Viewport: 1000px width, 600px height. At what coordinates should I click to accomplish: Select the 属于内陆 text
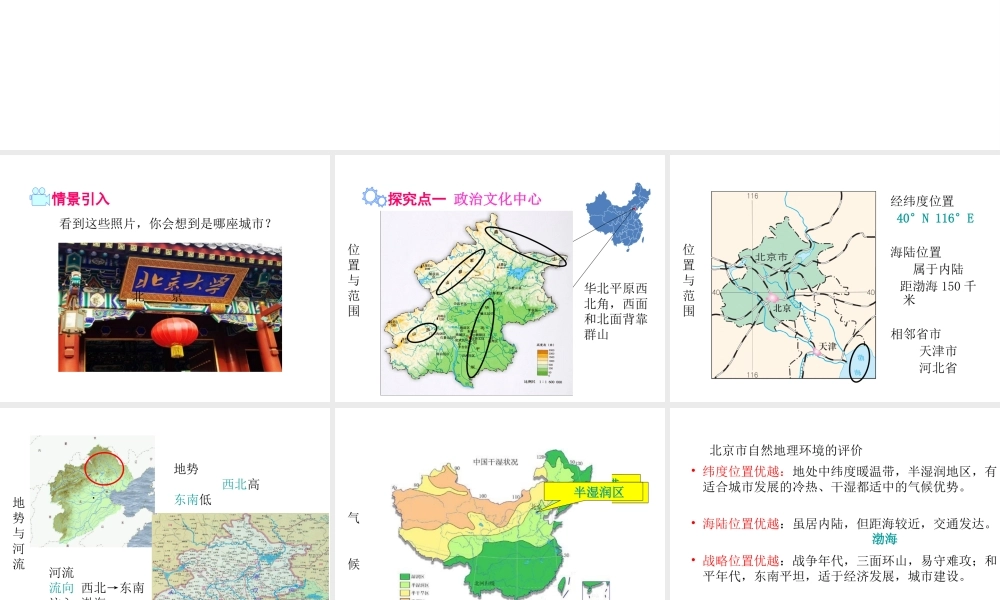(x=938, y=269)
